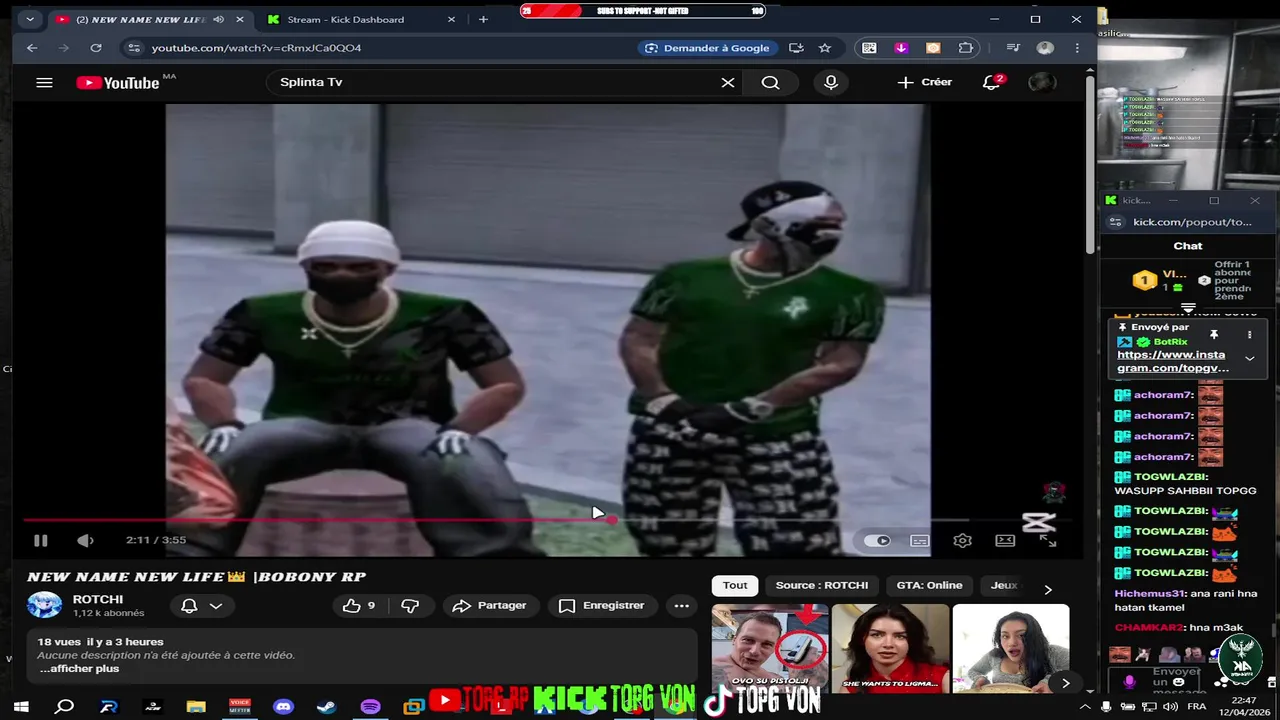Click the Enregistrer button

click(601, 606)
